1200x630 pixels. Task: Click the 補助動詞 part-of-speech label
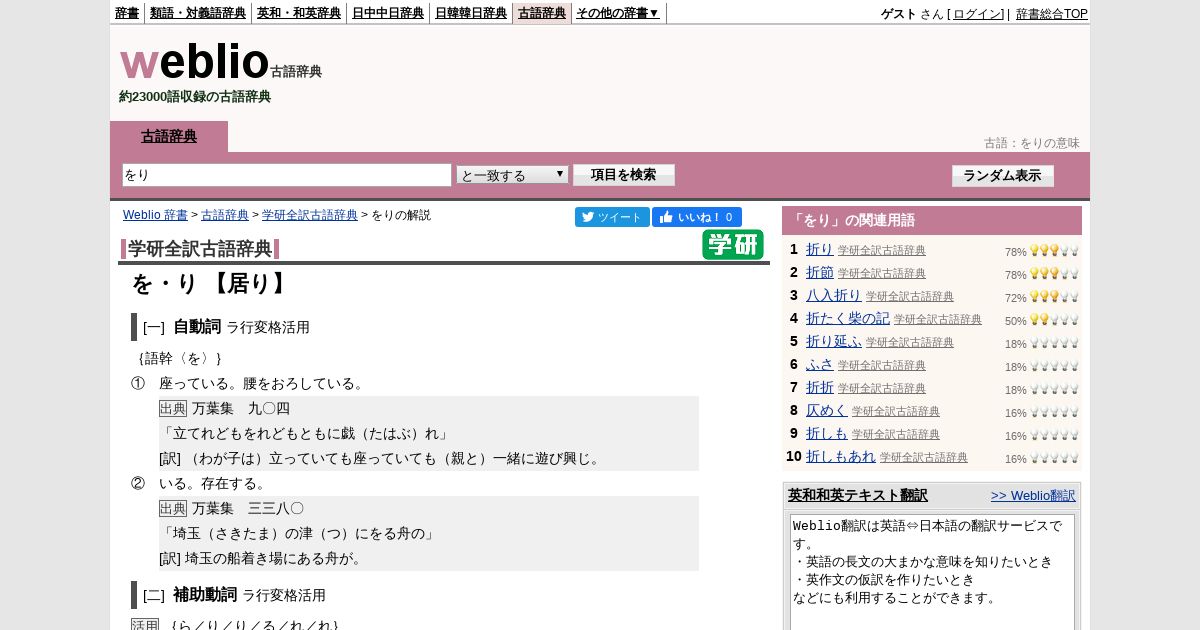[205, 595]
